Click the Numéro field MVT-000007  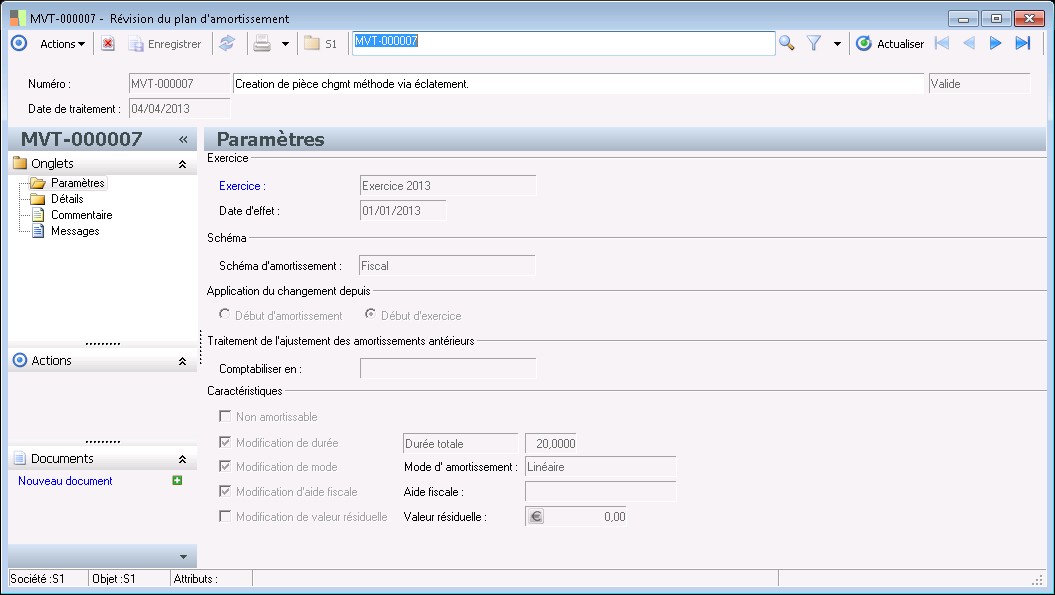click(x=179, y=83)
